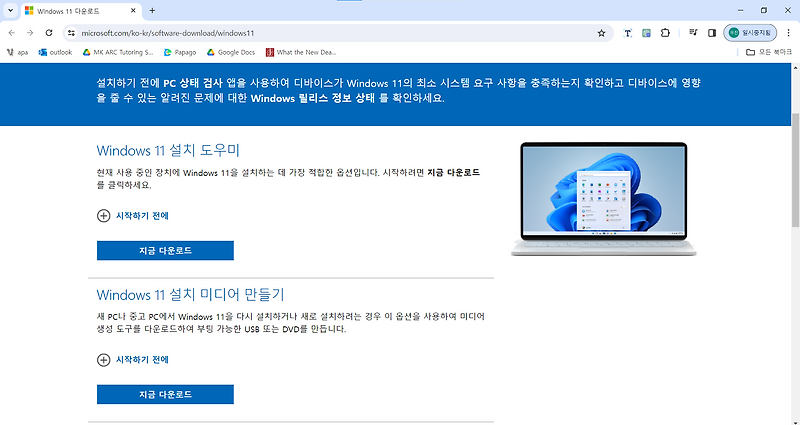This screenshot has width=800, height=425.
Task: Expand 시작하기 전에 under 설치 미디어 만들기
Action: [x=133, y=360]
